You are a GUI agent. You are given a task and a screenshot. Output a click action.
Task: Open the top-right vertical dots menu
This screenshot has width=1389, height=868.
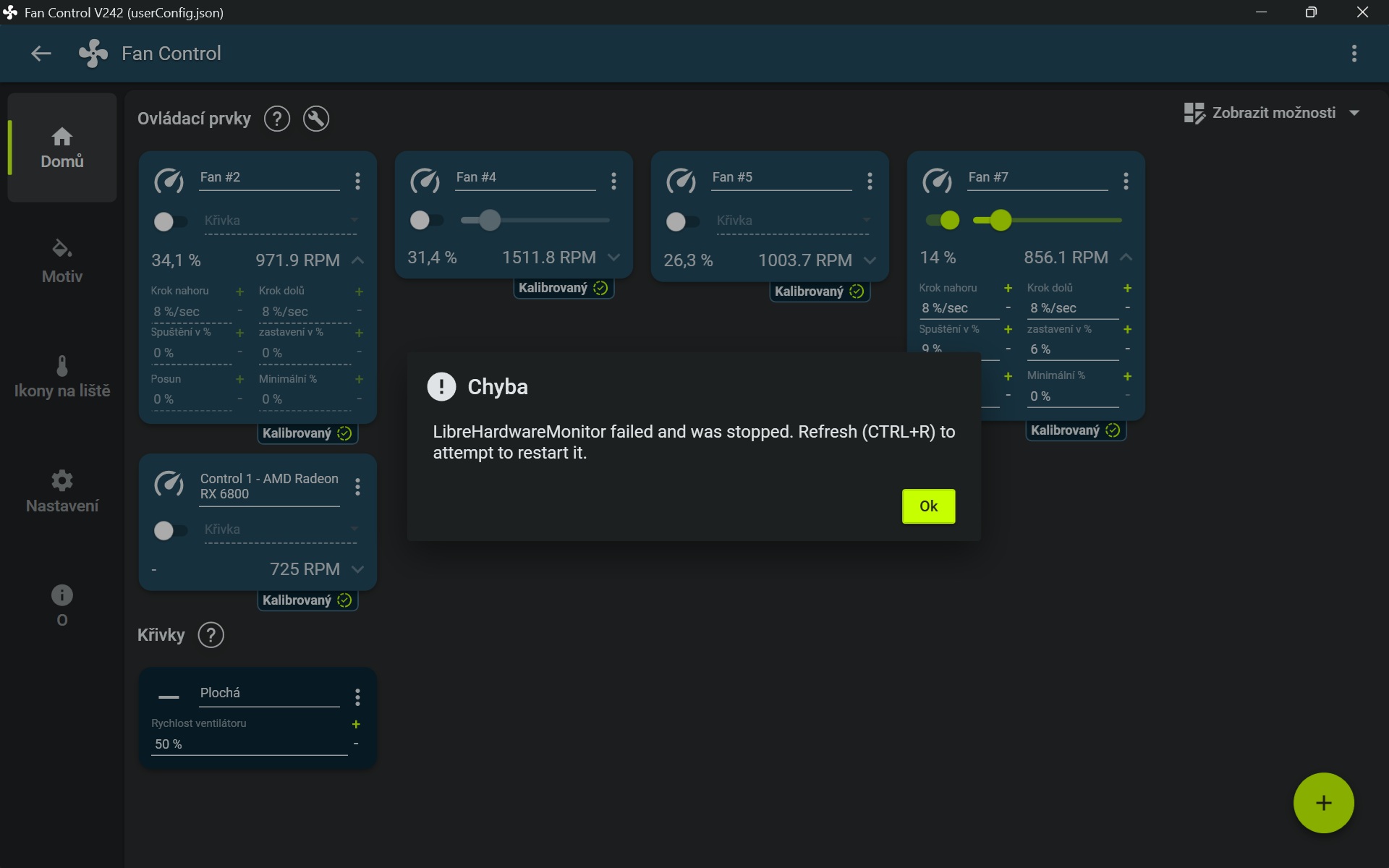[x=1354, y=54]
